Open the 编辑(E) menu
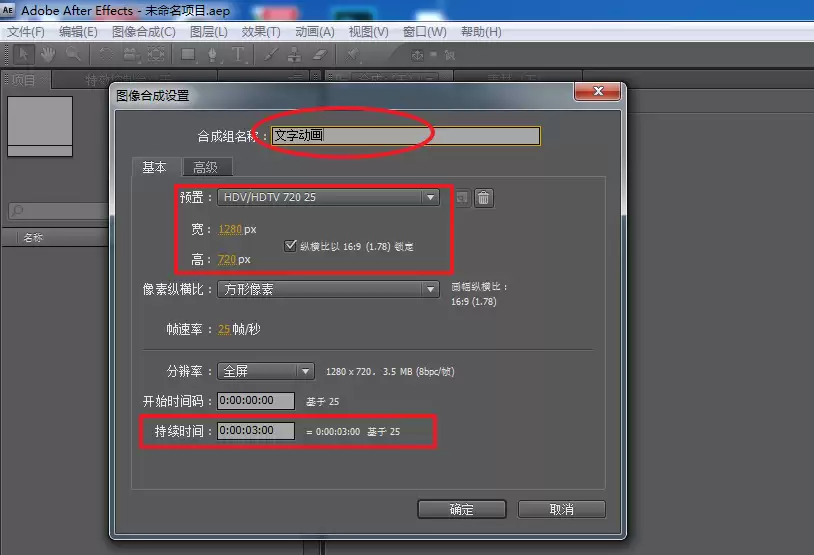The height and width of the screenshot is (555, 814). 78,32
